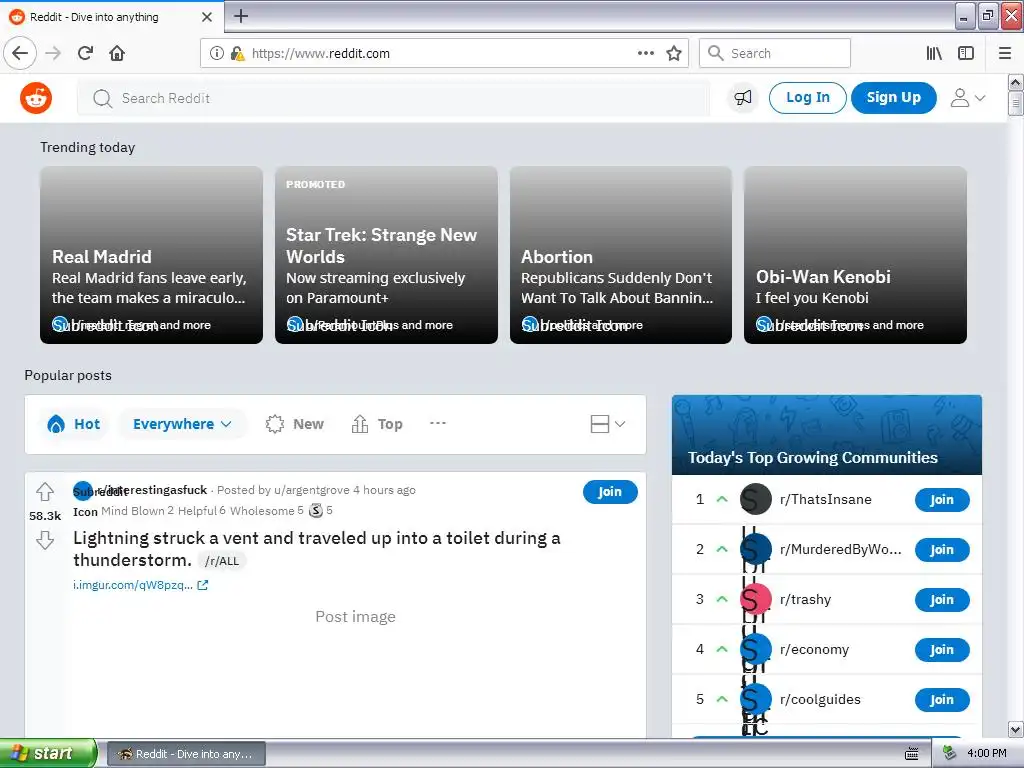Click the lock warning icon in address bar
The height and width of the screenshot is (768, 1024).
pyautogui.click(x=237, y=53)
